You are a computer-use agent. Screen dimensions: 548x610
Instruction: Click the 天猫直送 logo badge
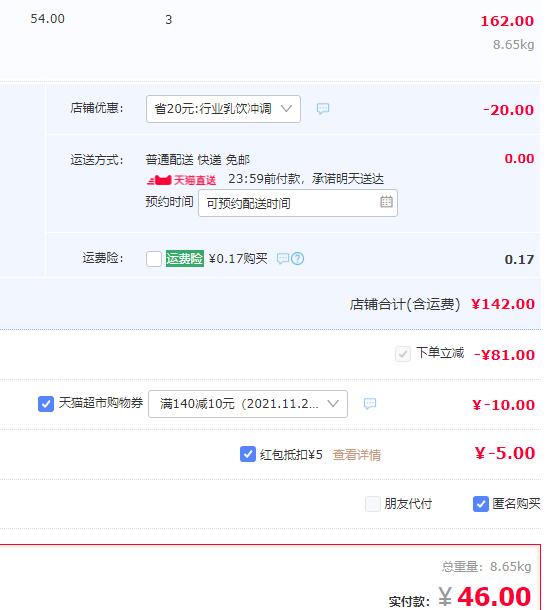pos(181,180)
